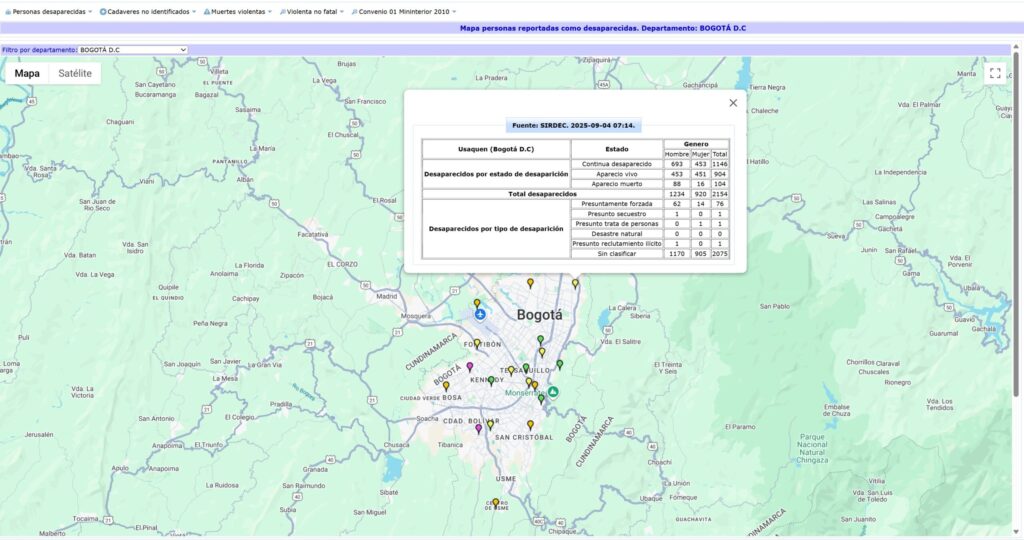Expand Personas desaparecidas menu

[x=50, y=11]
